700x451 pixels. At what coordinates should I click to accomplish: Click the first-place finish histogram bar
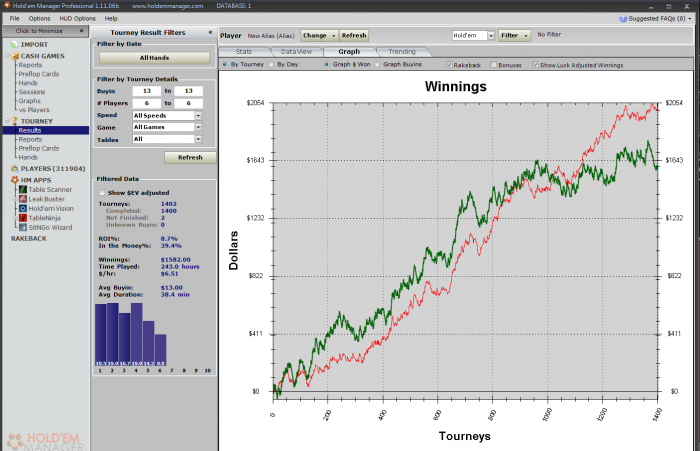pos(100,335)
